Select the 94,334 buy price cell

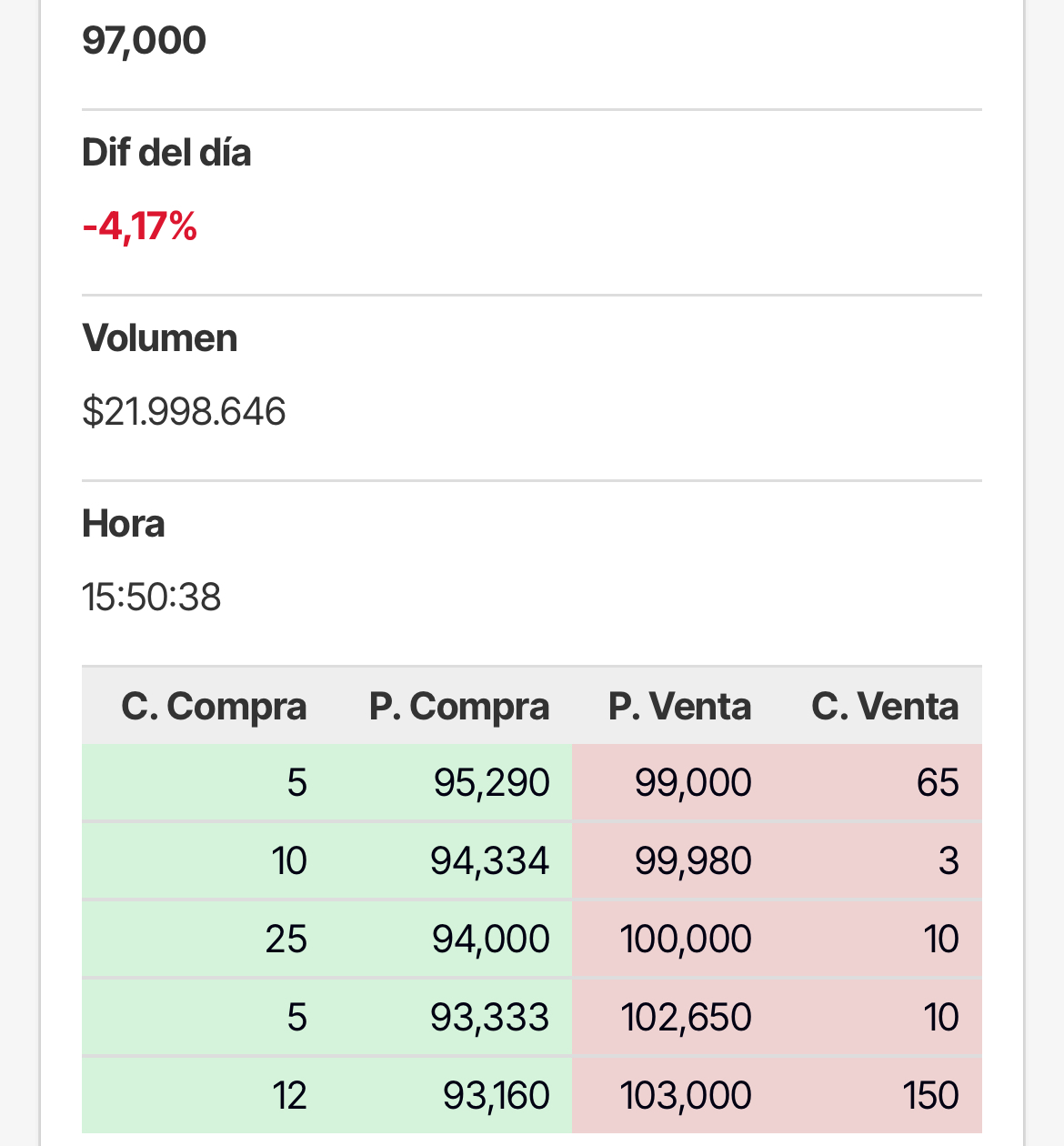489,861
